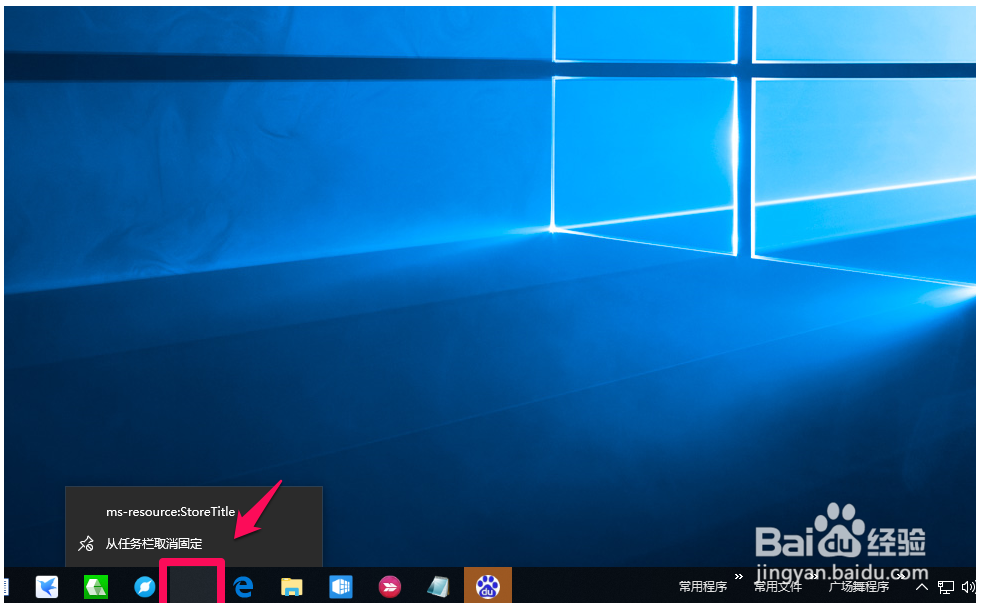Show hidden system tray icons
983x607 pixels.
pyautogui.click(x=922, y=587)
